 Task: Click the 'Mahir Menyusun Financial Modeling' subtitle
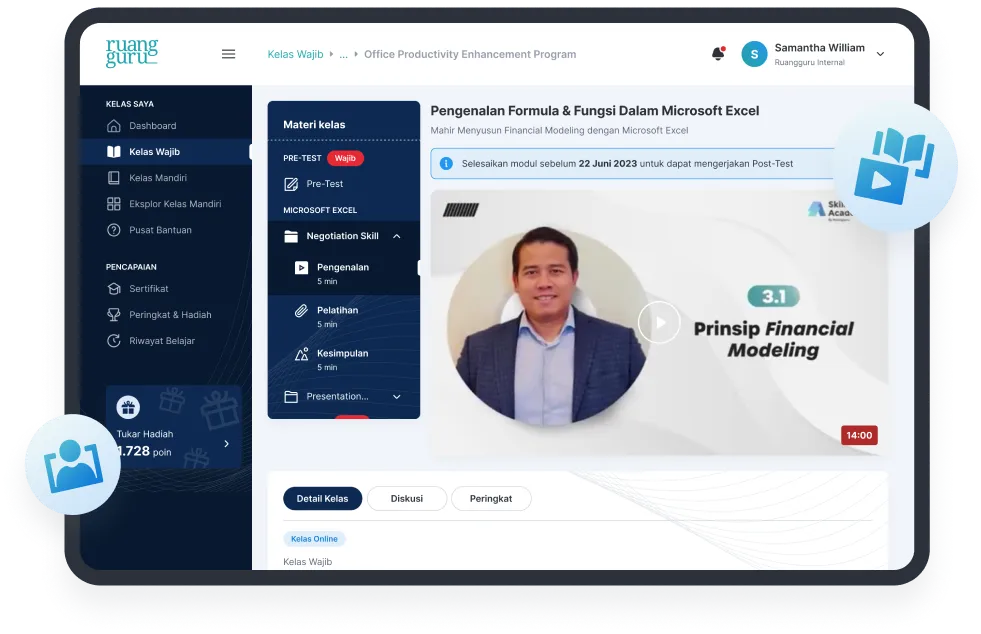tap(559, 131)
